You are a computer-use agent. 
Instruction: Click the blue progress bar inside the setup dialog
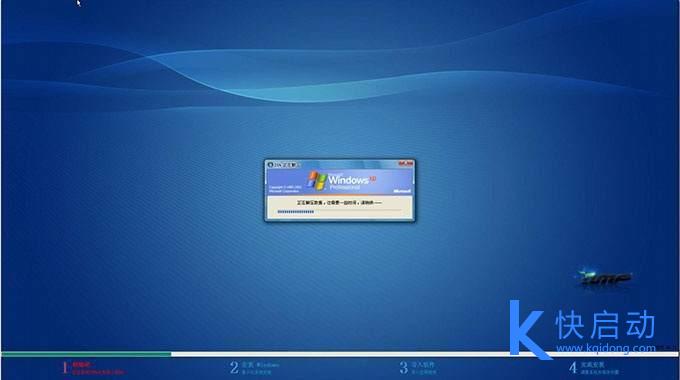pos(295,212)
